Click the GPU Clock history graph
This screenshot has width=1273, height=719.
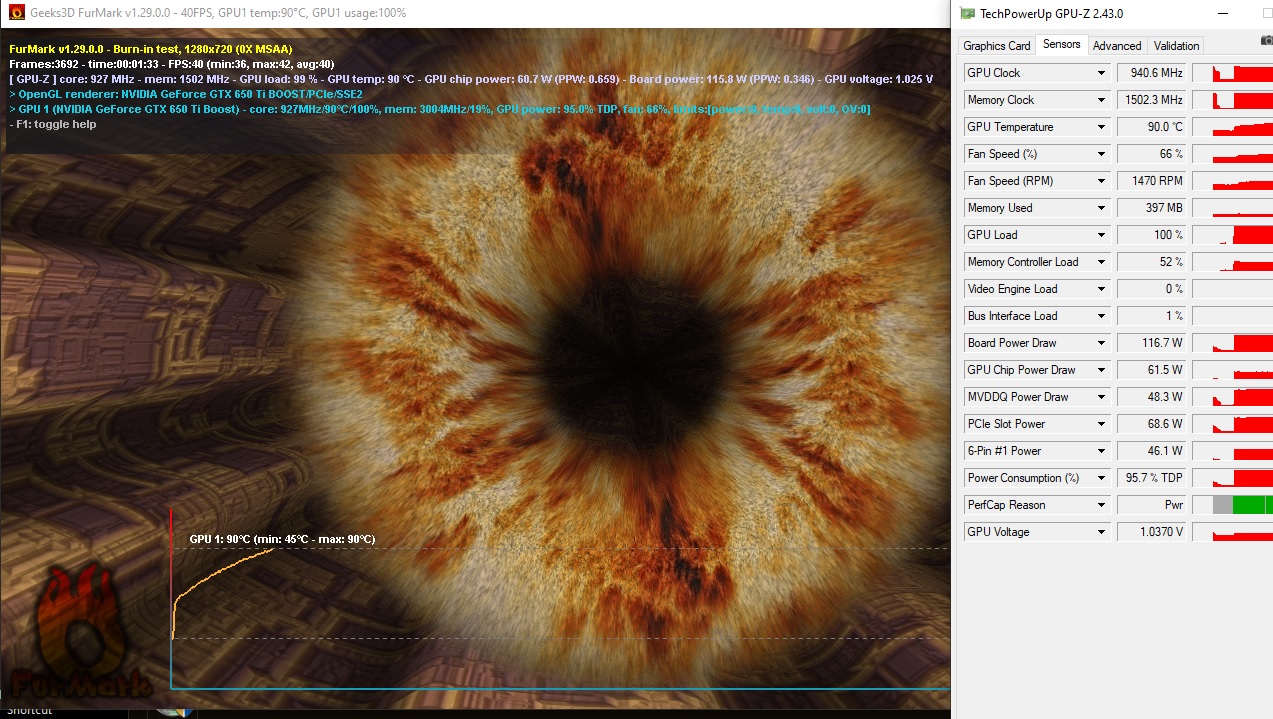(1233, 73)
